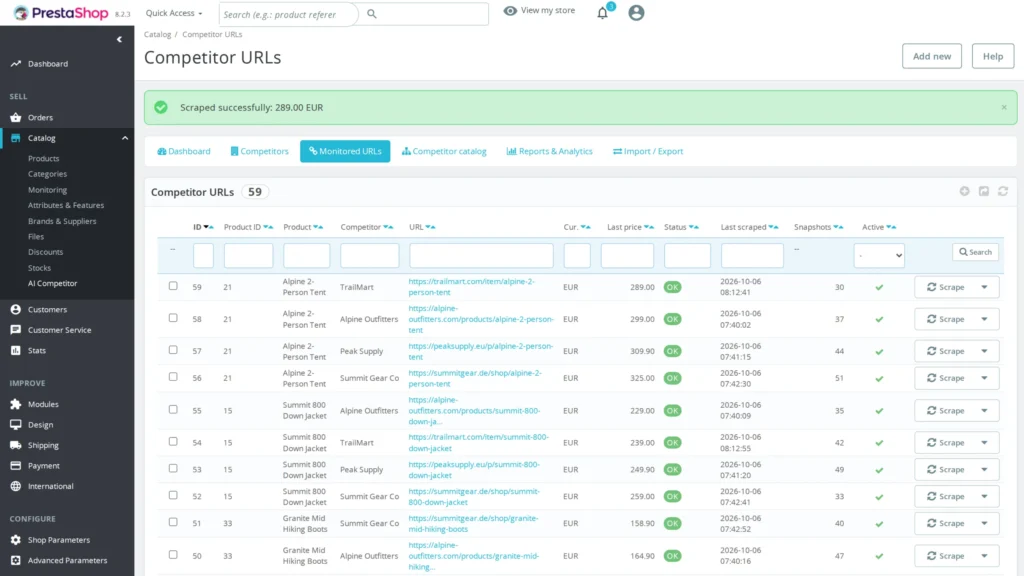
Task: Sort by Snapshots column arrows
Action: (x=839, y=227)
